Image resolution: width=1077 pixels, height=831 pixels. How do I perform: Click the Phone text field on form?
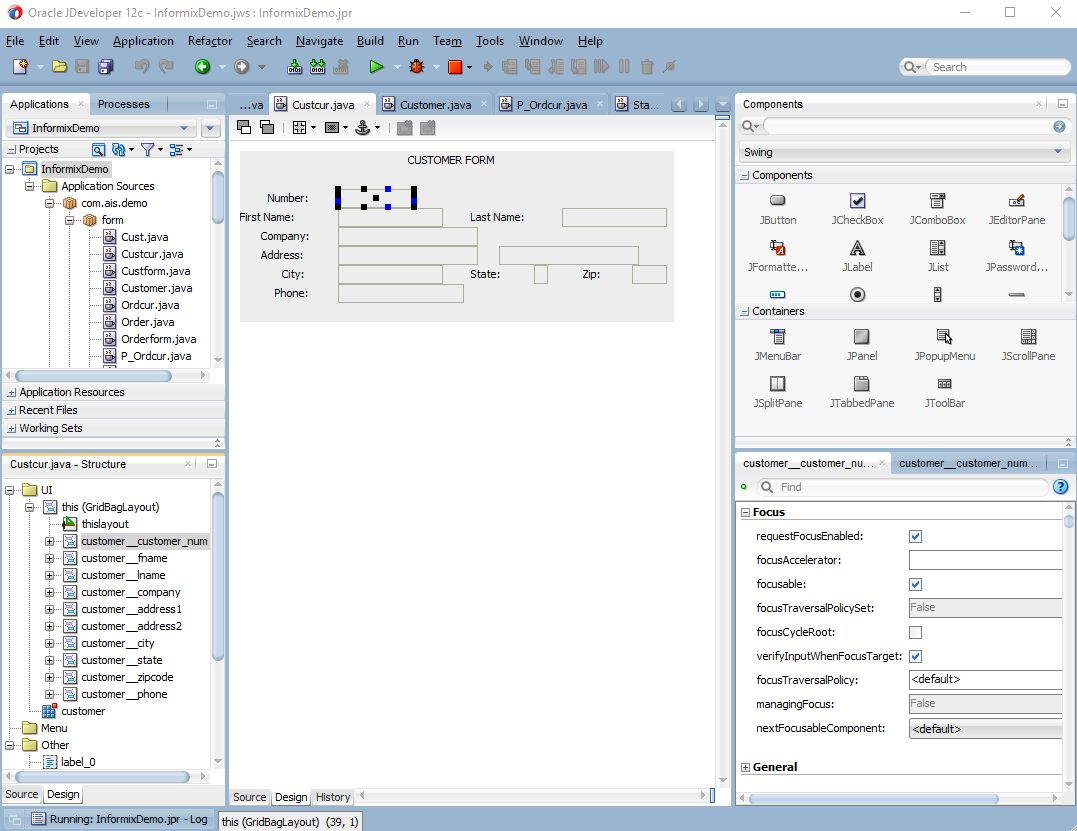click(400, 294)
